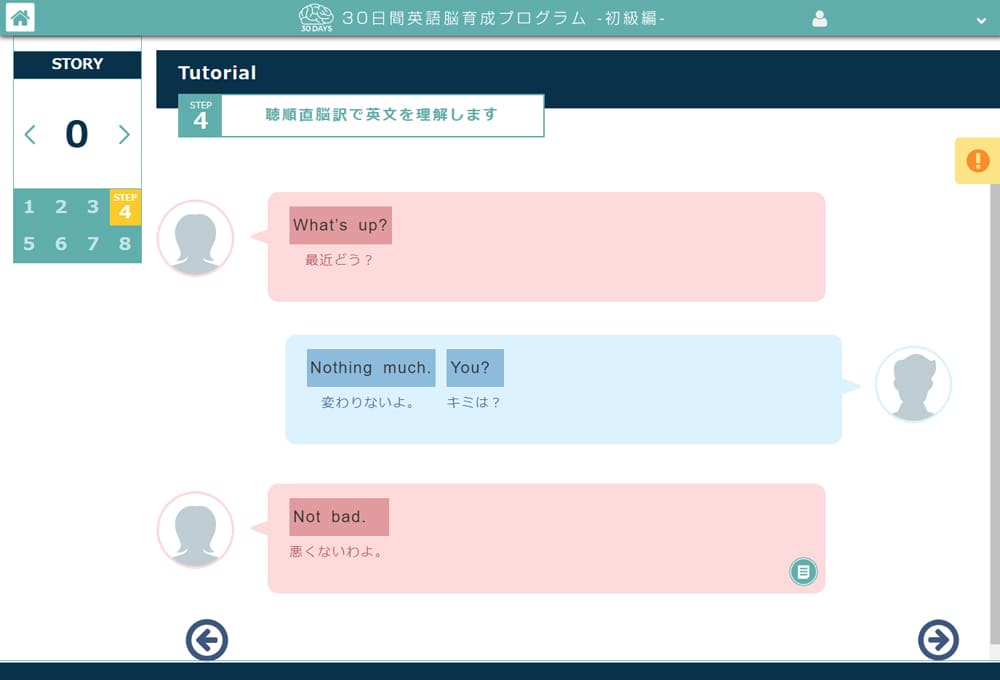Click the "What's up?" phrase chip

click(340, 225)
